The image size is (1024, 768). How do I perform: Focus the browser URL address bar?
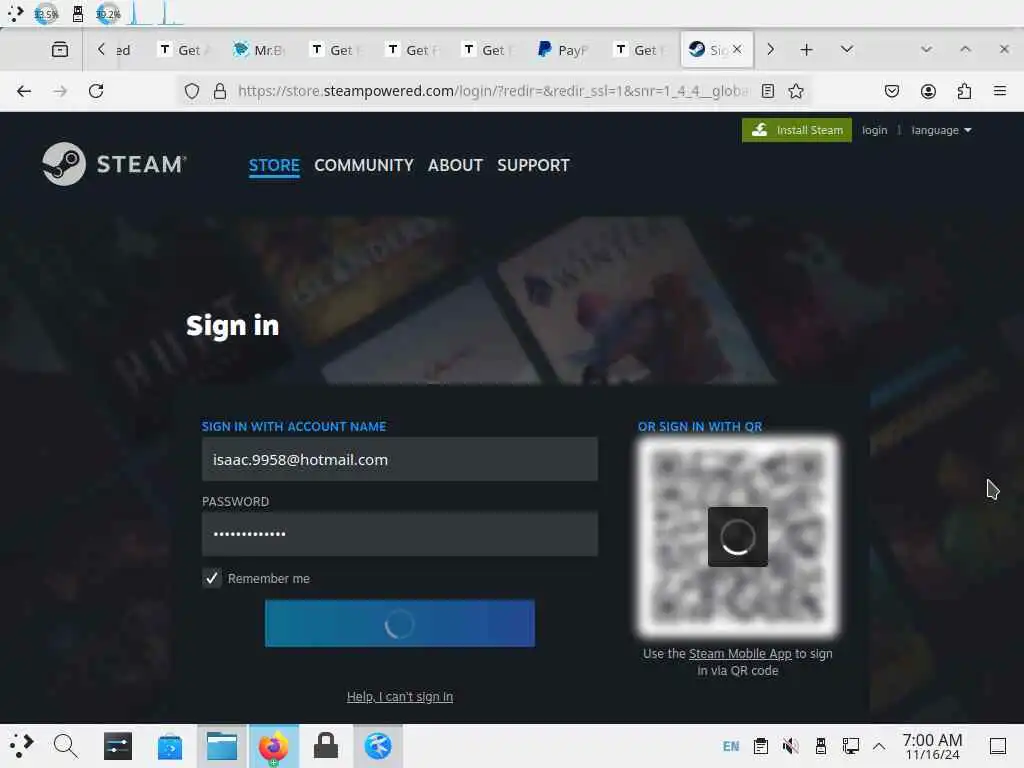(x=493, y=91)
